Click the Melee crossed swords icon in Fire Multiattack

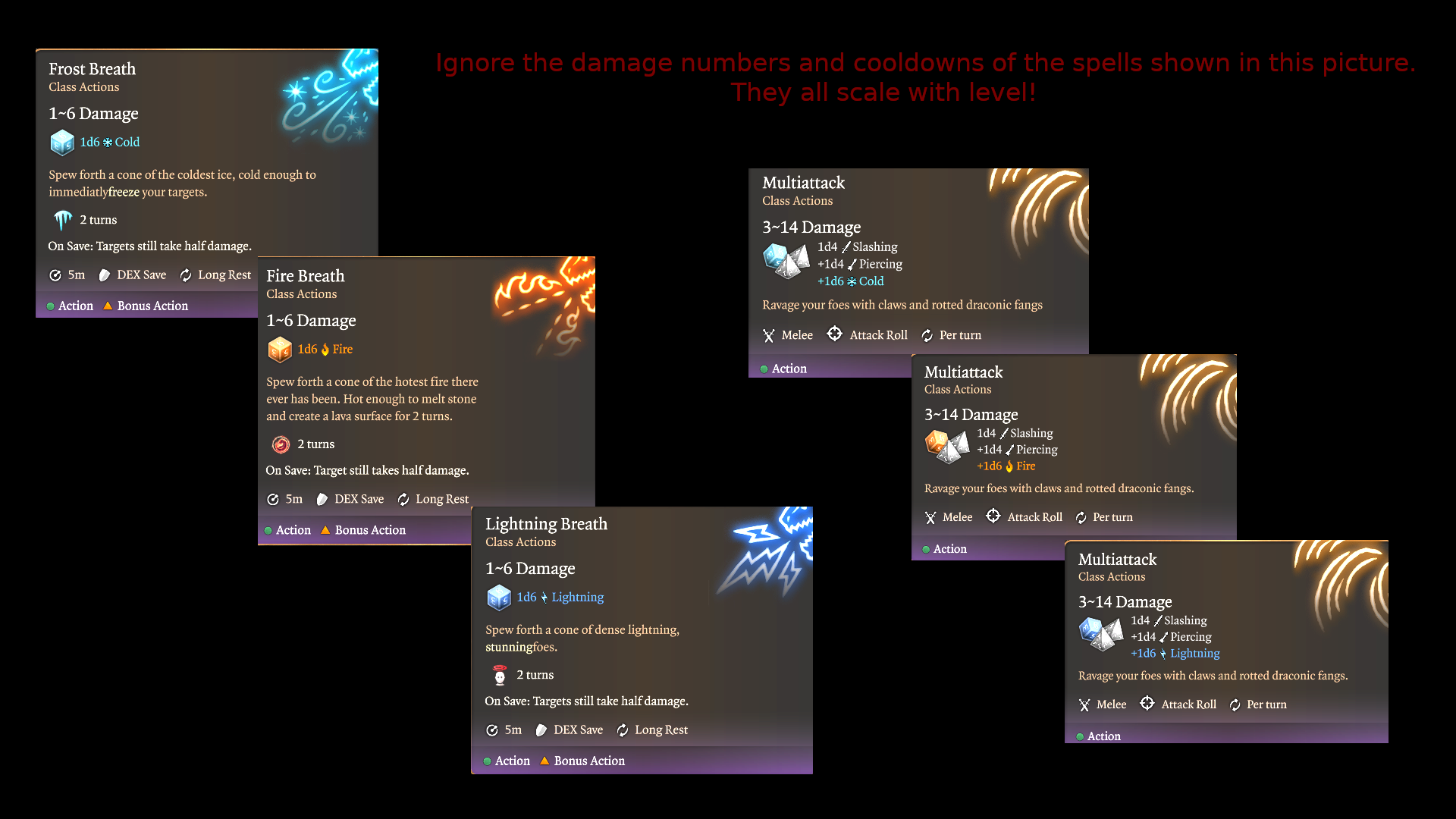click(x=930, y=517)
